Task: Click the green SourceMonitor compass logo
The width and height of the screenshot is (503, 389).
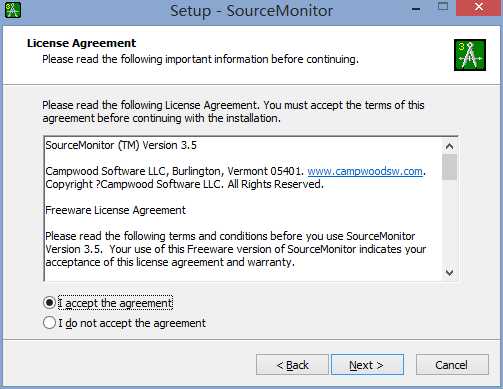Action: click(470, 55)
